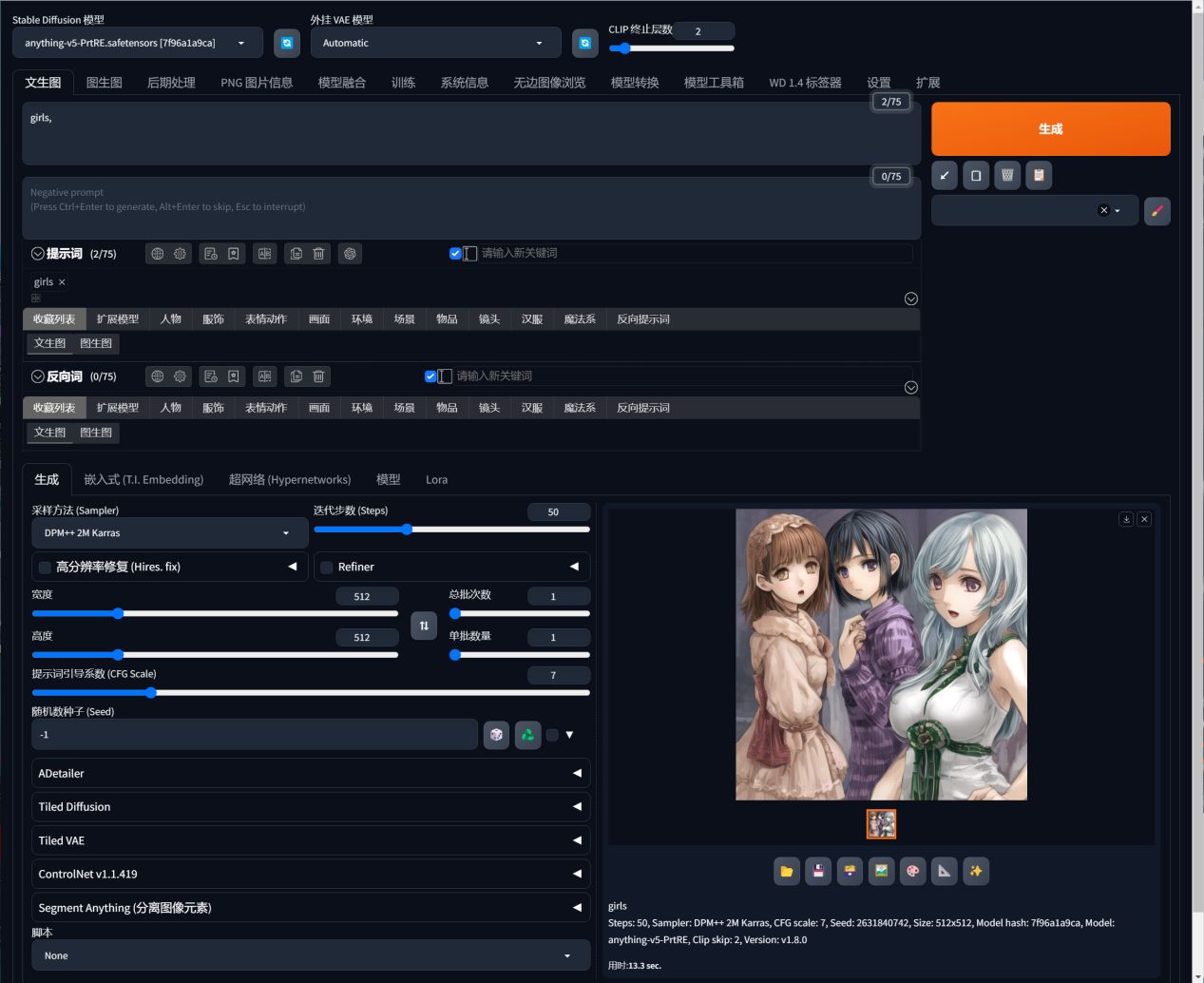1204x983 pixels.
Task: Click the dice icon to randomize seed
Action: pyautogui.click(x=496, y=735)
